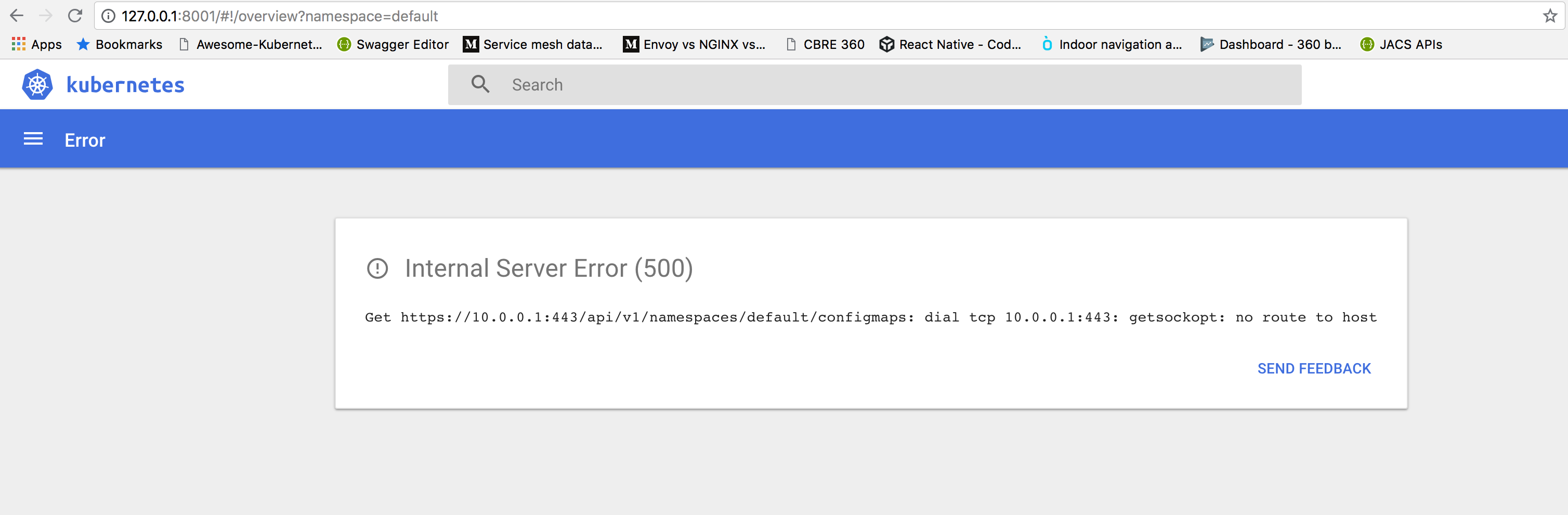Open the Dashboard - 360 b... bookmark
The width and height of the screenshot is (1568, 515).
1270,44
